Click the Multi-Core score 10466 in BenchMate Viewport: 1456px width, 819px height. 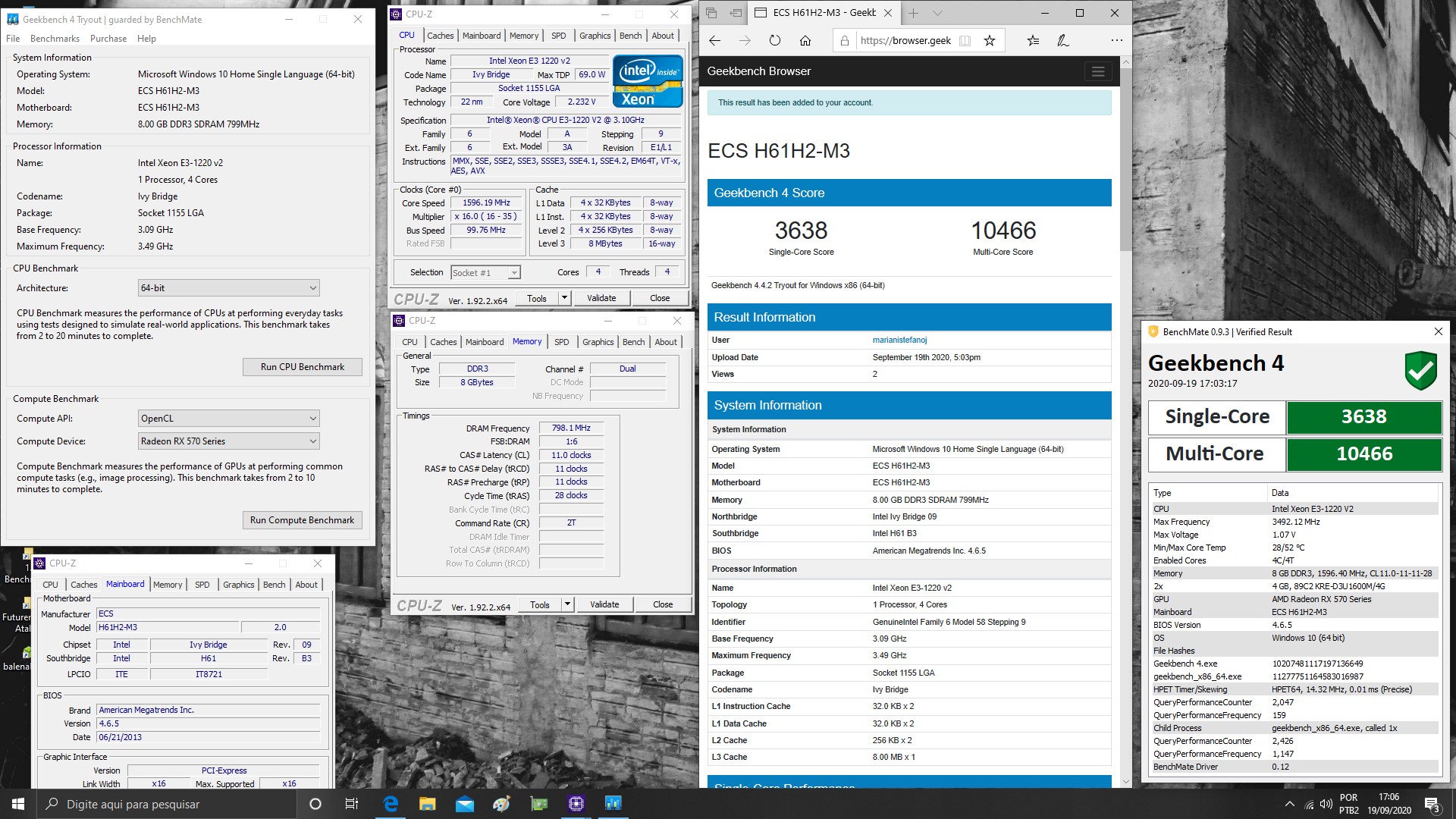1363,454
